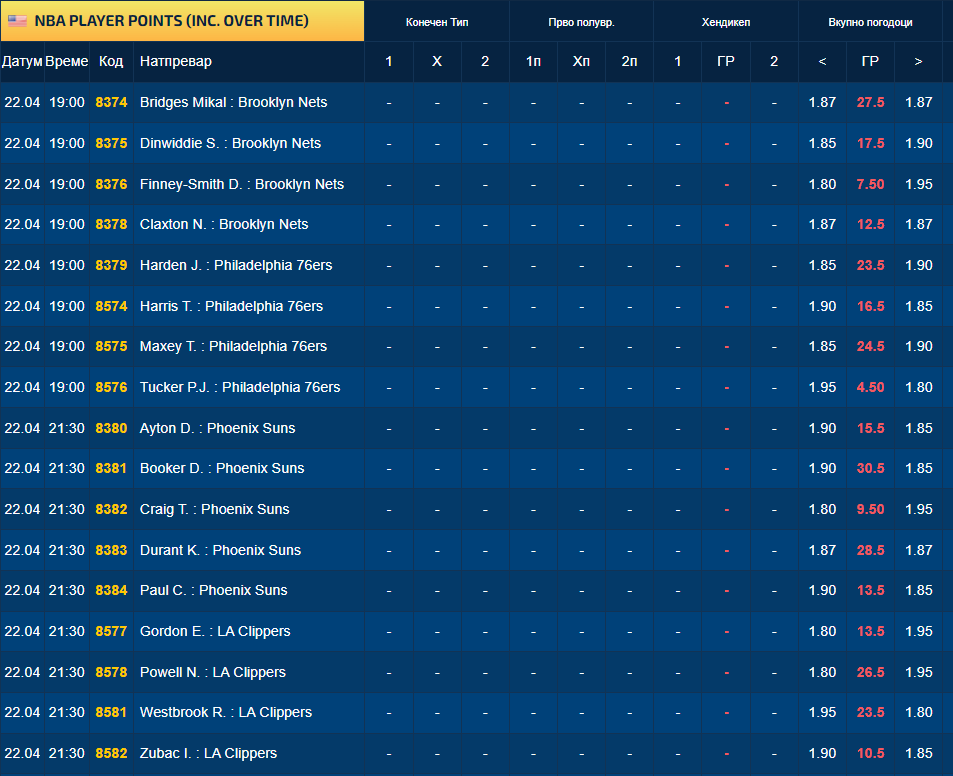Bet under 1.95 for Westbrook R.
This screenshot has width=953, height=776.
[x=822, y=712]
